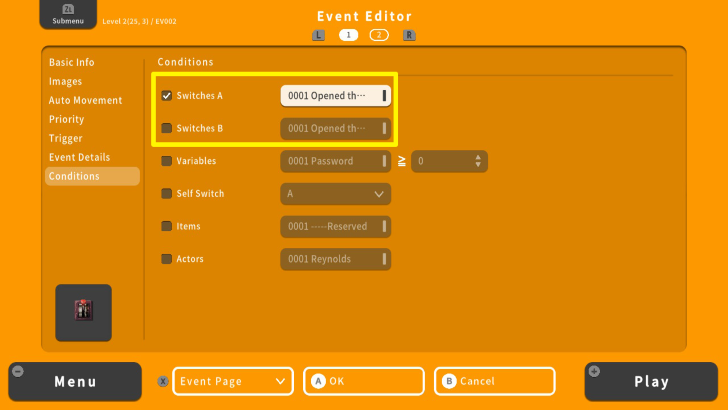The height and width of the screenshot is (410, 728).
Task: Select Trigger in the sidebar
Action: click(x=65, y=138)
